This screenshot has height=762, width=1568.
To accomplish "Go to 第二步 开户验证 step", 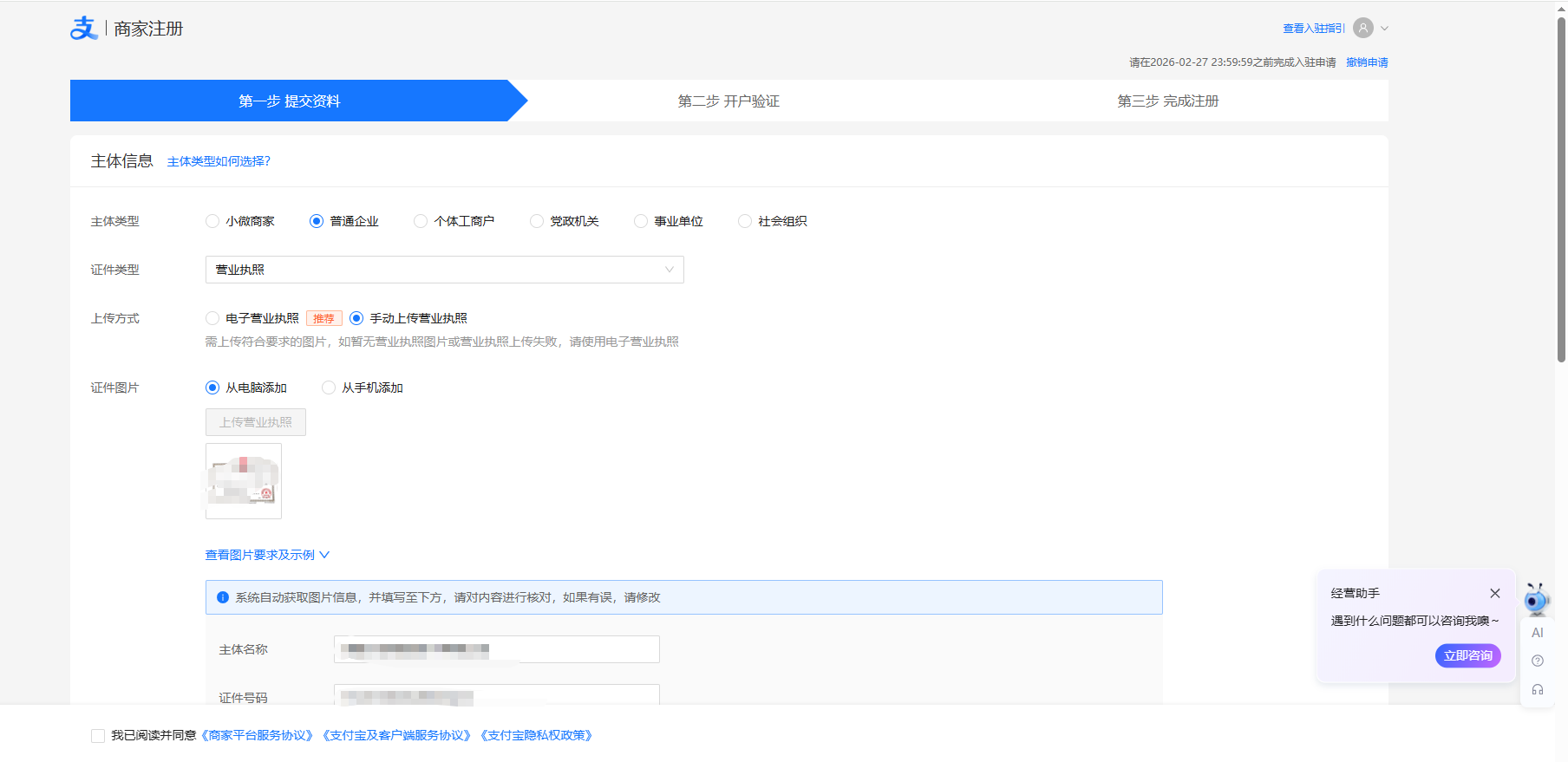I will click(728, 101).
